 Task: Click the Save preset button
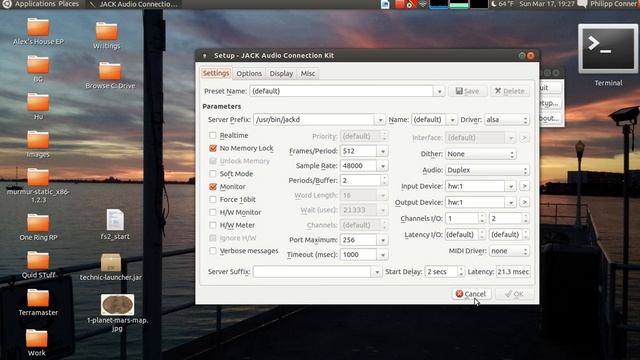click(x=467, y=91)
